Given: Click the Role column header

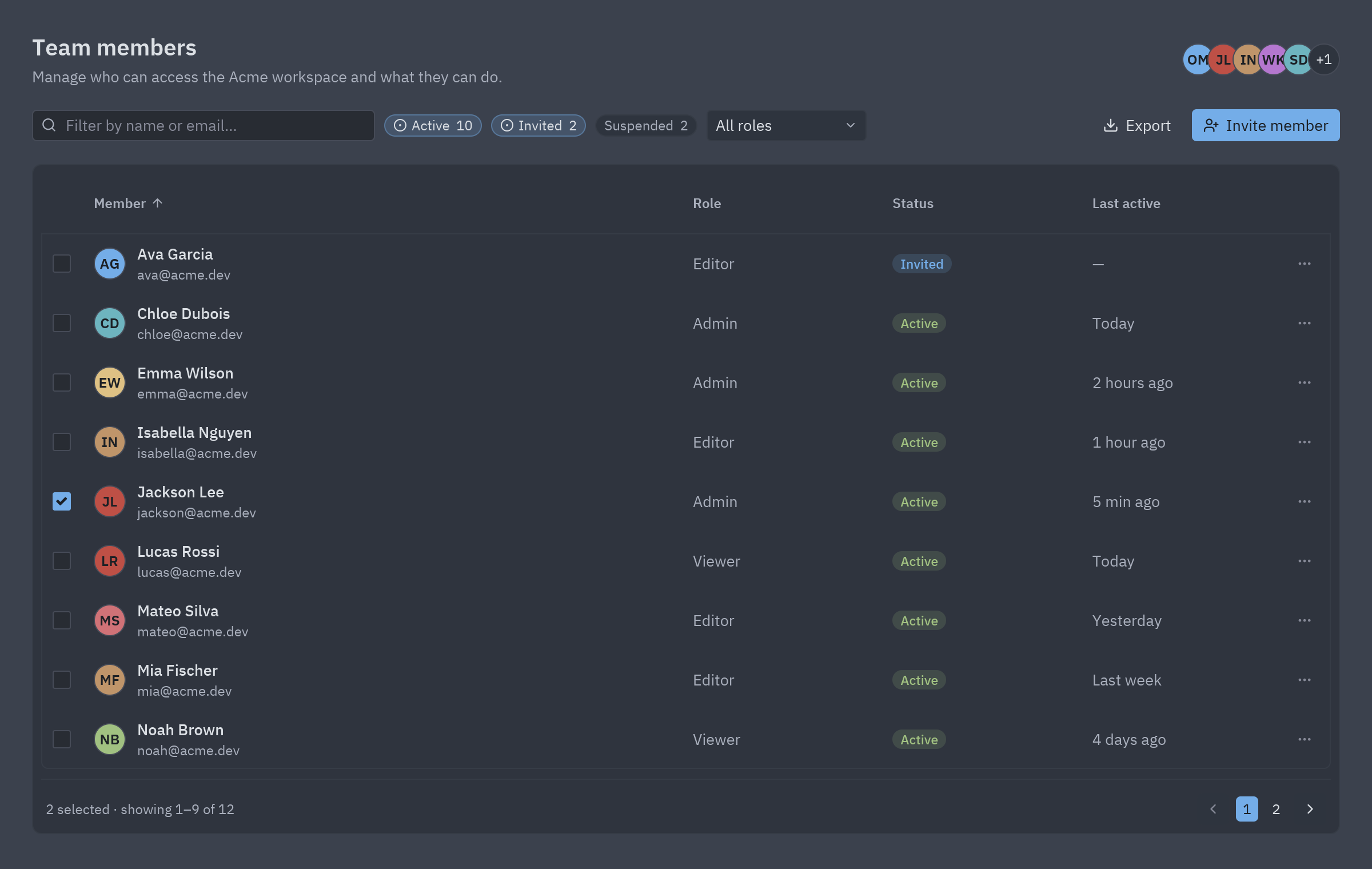Looking at the screenshot, I should [707, 203].
